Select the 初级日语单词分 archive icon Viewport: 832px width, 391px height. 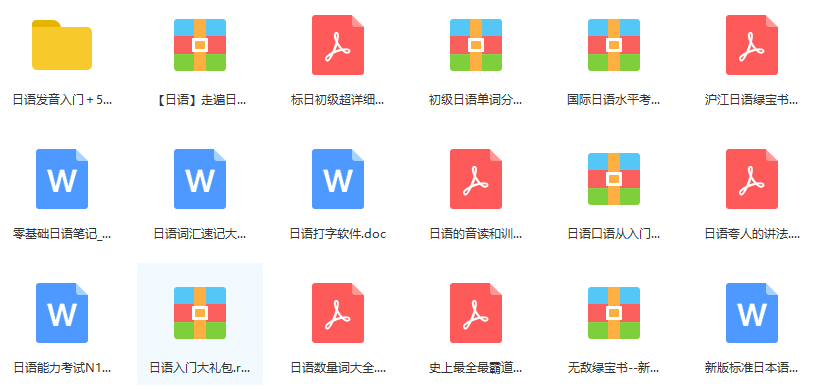pos(476,45)
